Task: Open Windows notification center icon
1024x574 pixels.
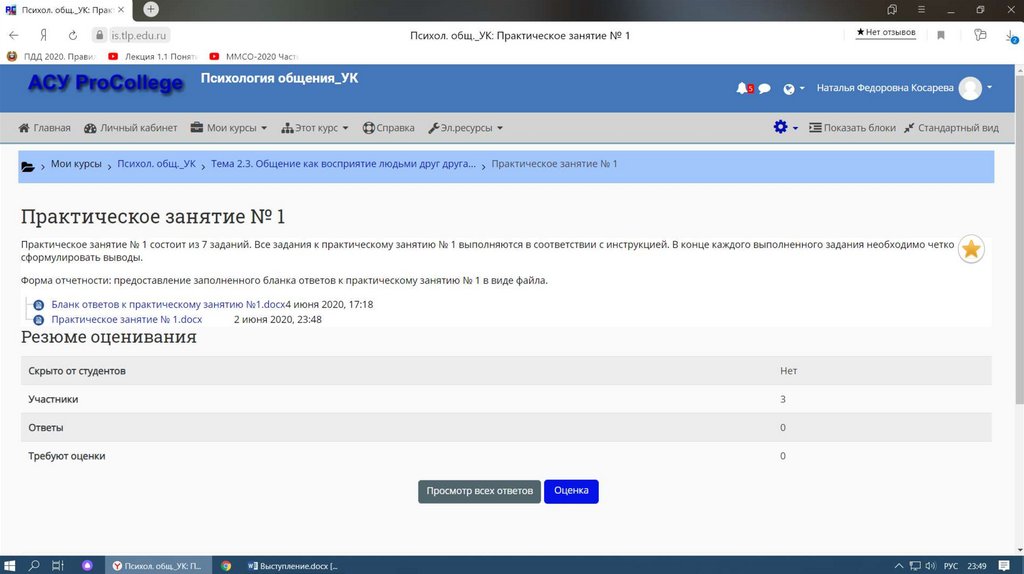Action: tap(1004, 566)
